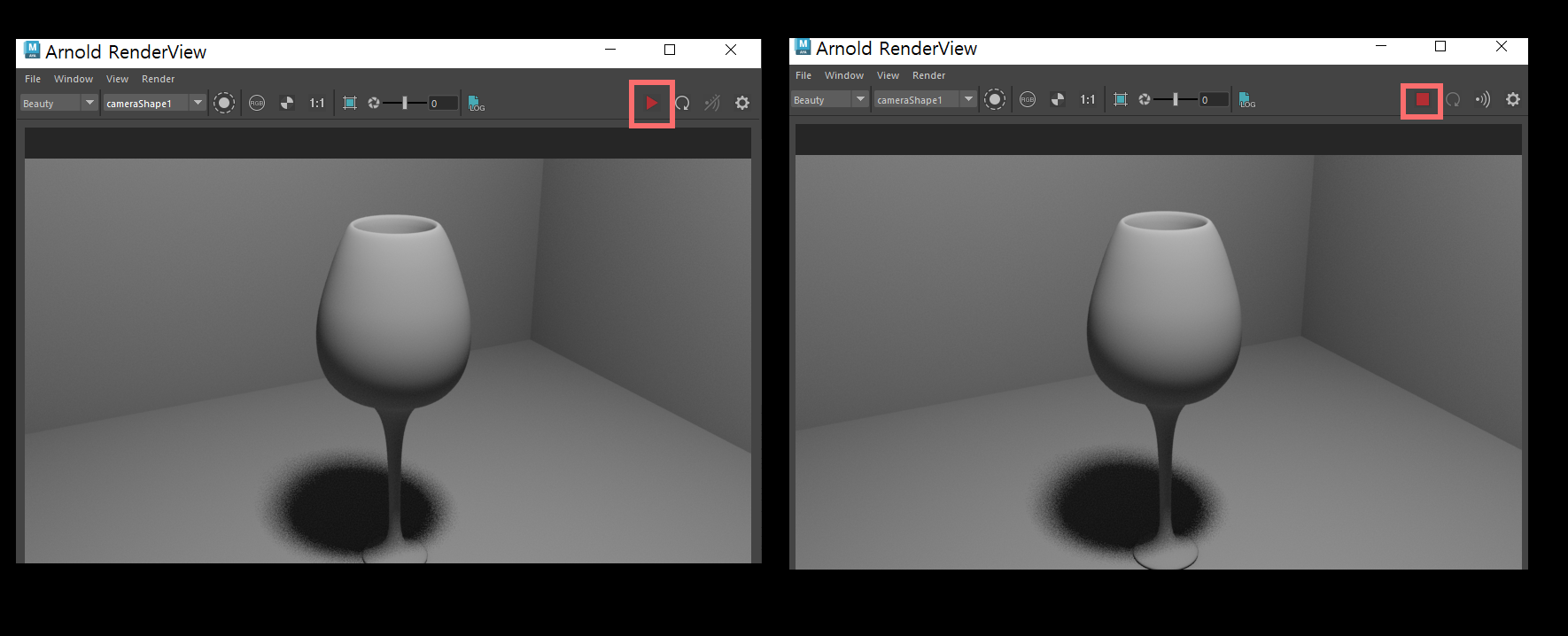Start the render with the red play button in left window

(652, 104)
